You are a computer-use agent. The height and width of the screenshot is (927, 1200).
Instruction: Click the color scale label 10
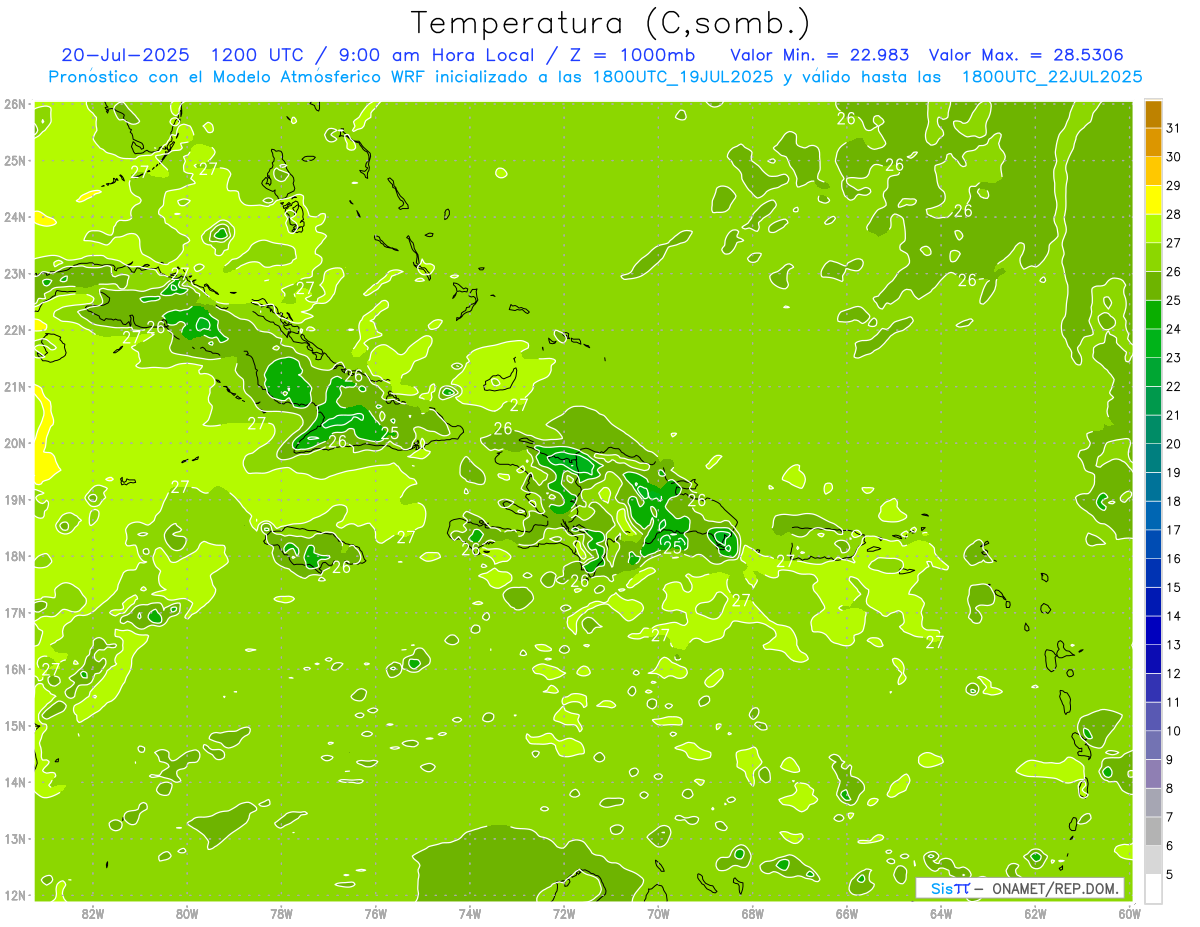(1173, 731)
